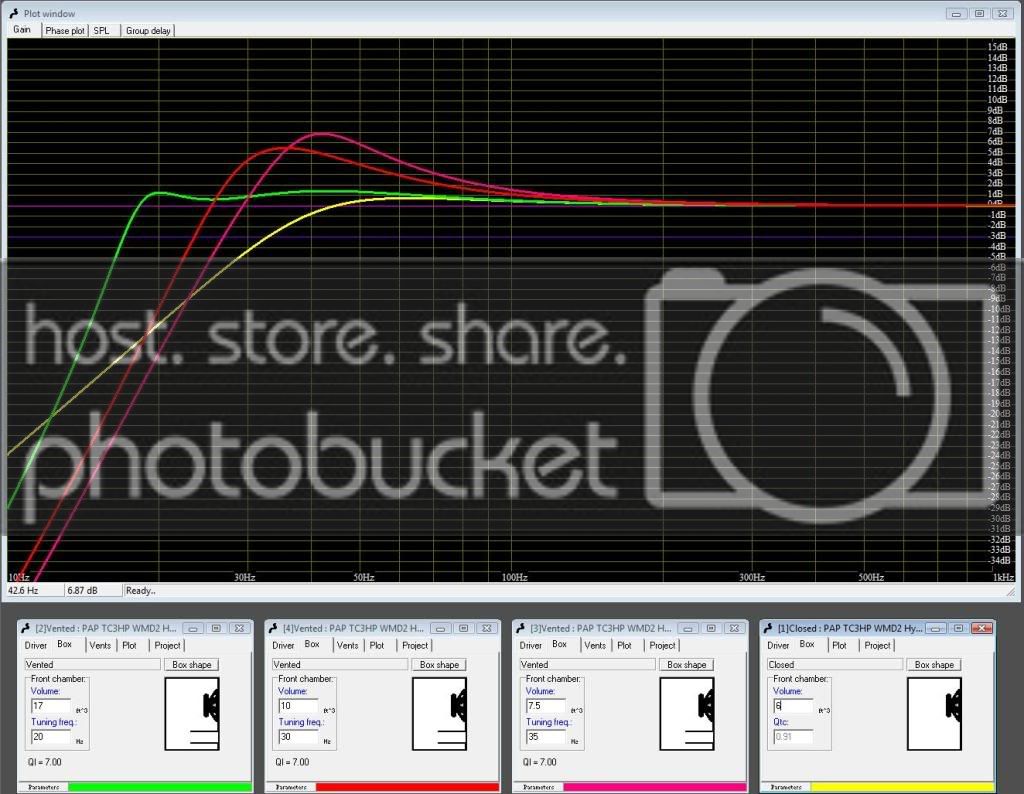The image size is (1024, 794).
Task: Close the [1]Closed window with red X
Action: pos(982,628)
